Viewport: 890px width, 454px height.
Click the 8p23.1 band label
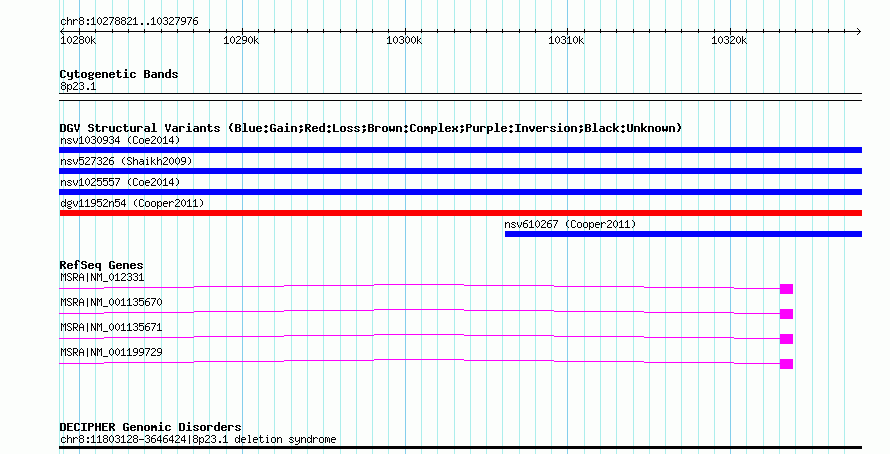tap(78, 86)
